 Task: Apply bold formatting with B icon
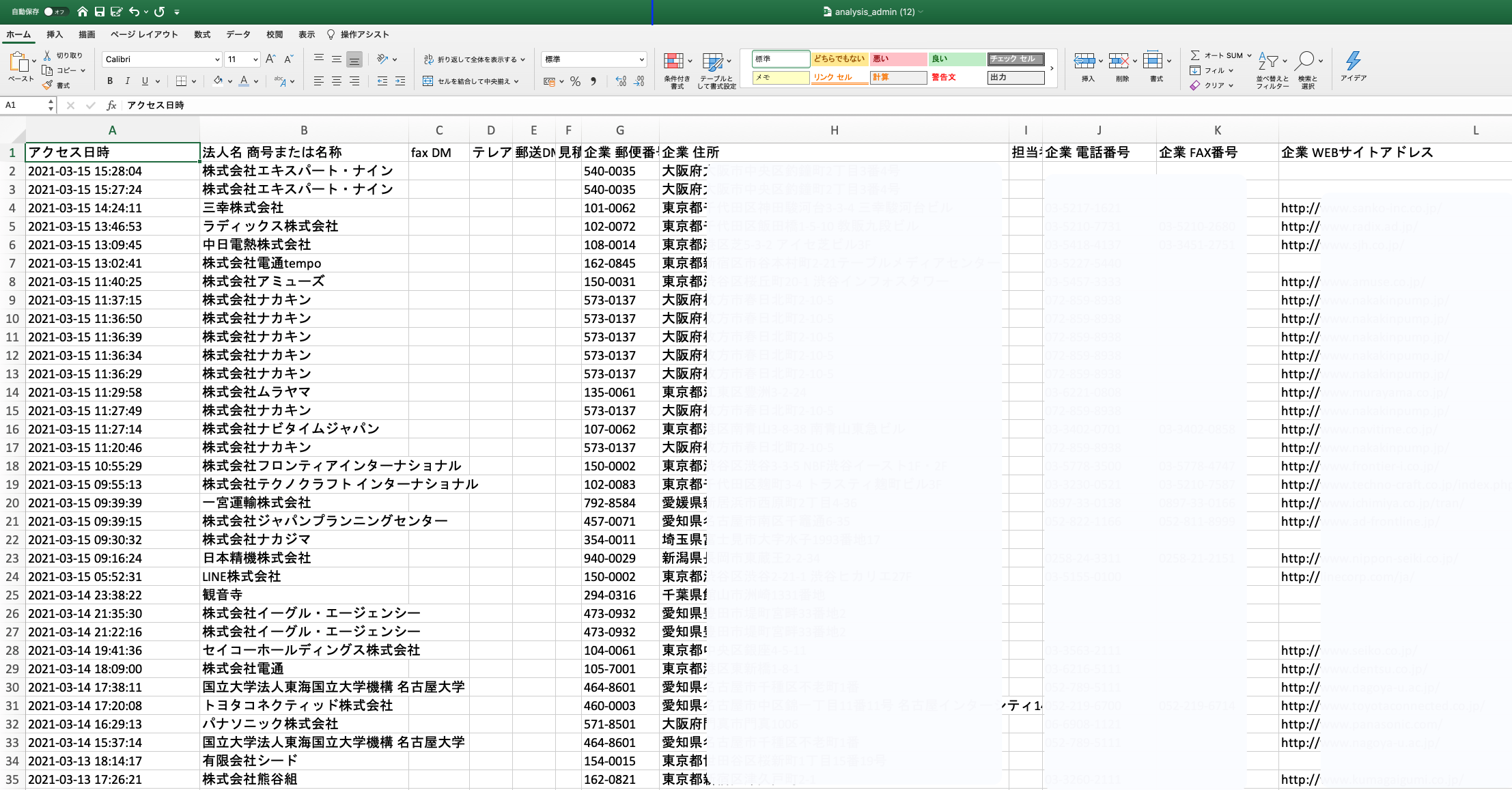tap(110, 81)
